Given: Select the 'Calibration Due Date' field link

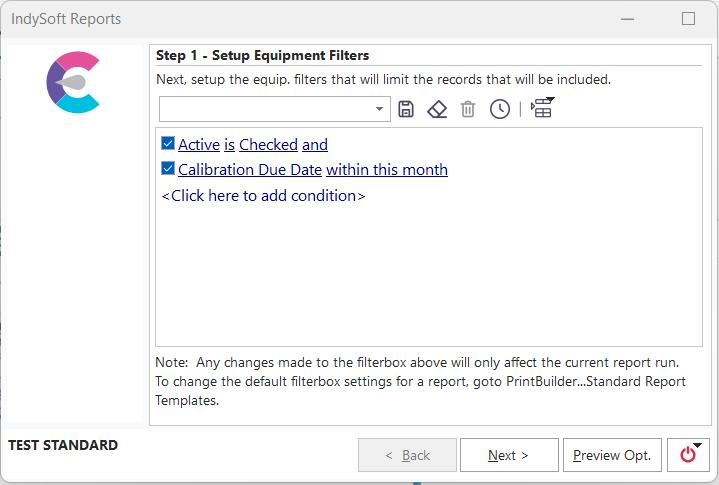Looking at the screenshot, I should [x=250, y=170].
